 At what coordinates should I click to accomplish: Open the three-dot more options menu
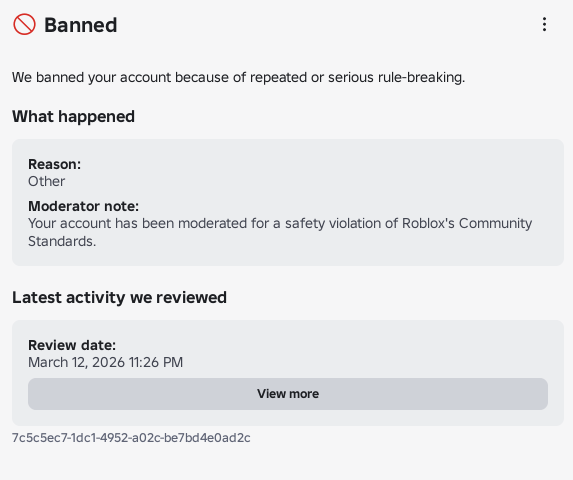(544, 24)
